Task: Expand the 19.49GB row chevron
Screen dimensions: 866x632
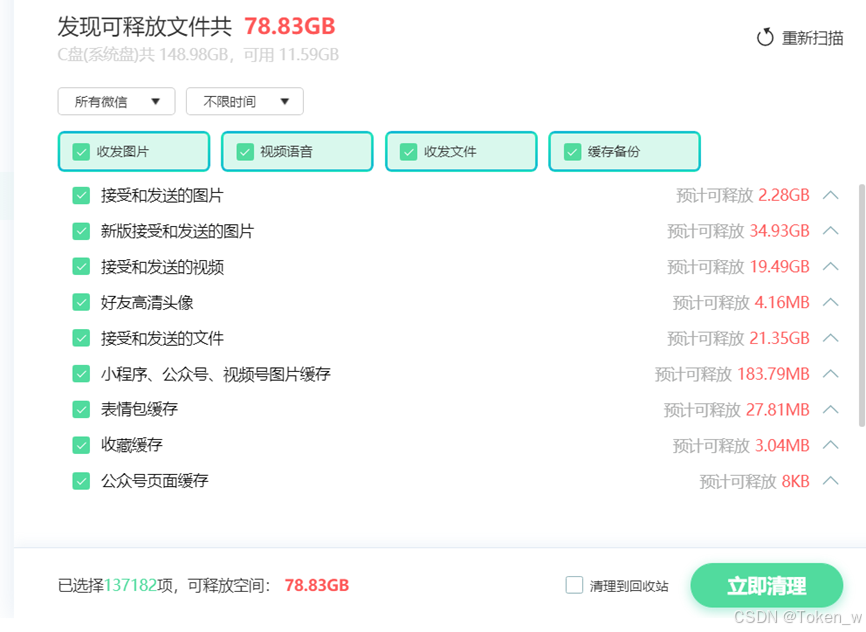Action: click(830, 266)
